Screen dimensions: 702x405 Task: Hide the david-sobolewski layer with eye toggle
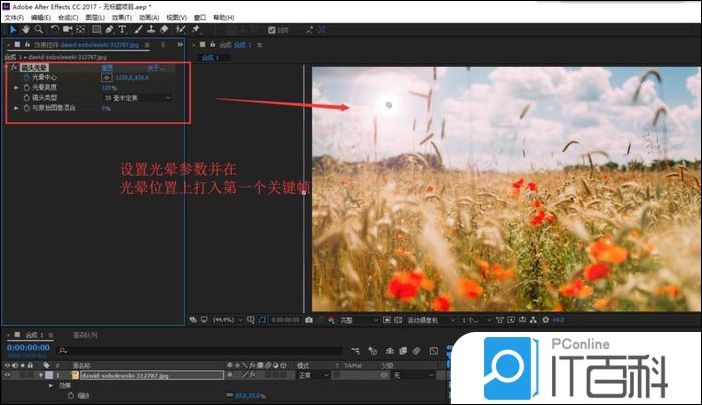pyautogui.click(x=8, y=375)
